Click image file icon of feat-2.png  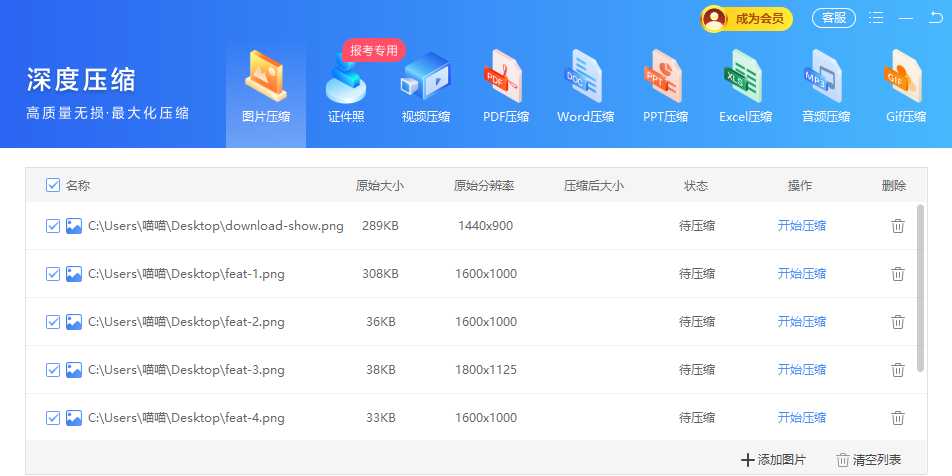[x=74, y=322]
